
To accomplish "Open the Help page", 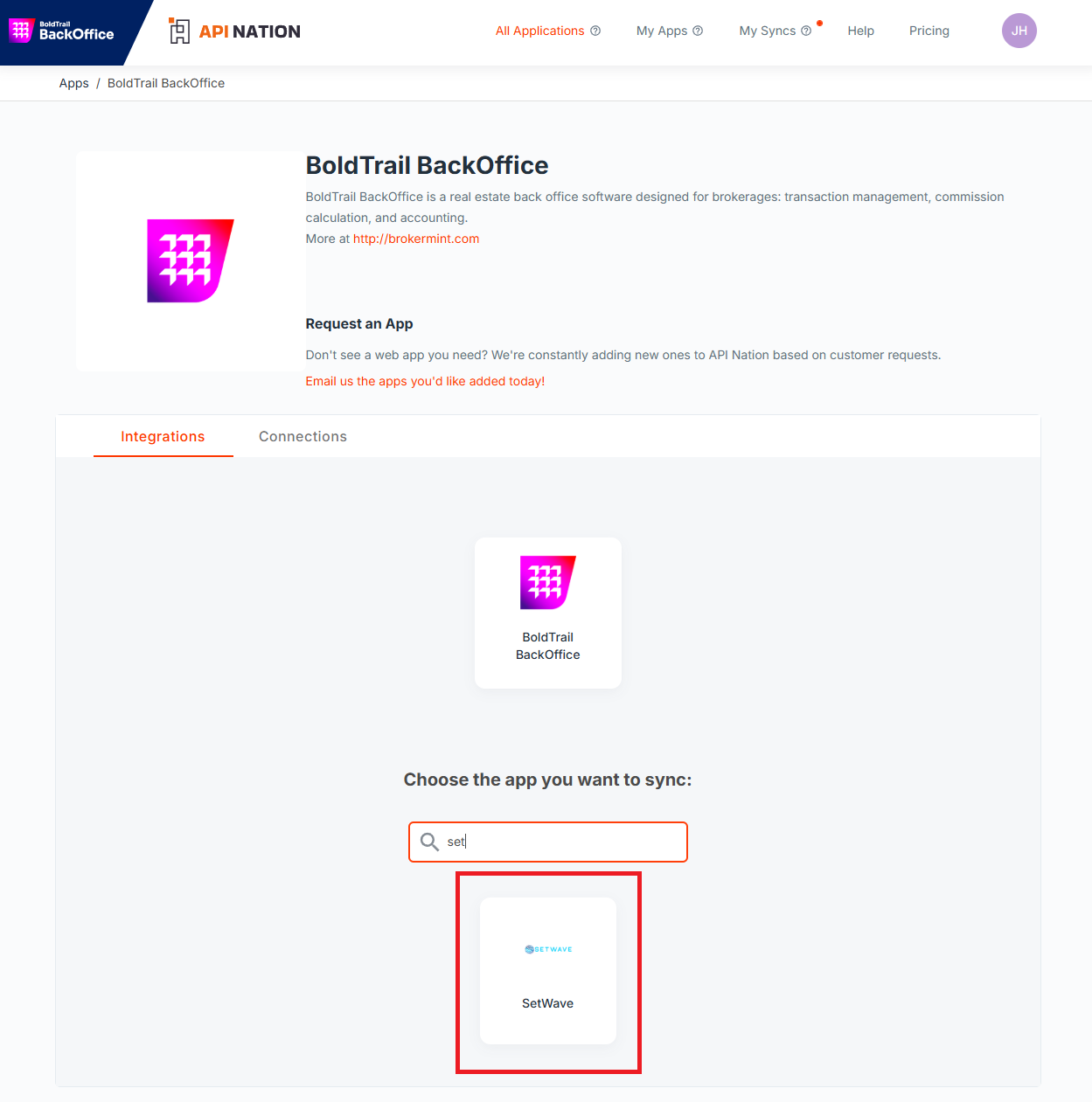I will pos(860,31).
